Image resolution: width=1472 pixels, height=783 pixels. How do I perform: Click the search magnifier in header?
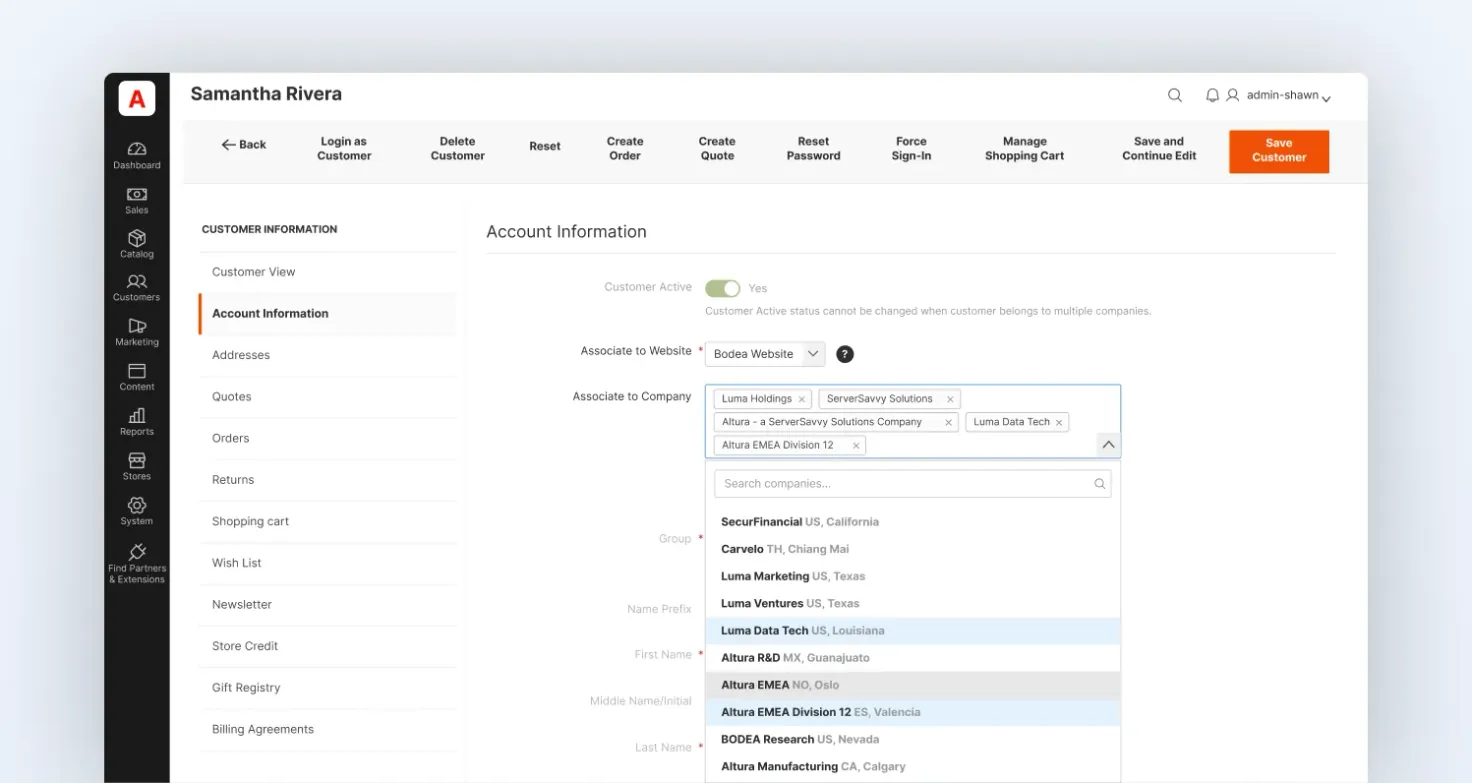pyautogui.click(x=1175, y=95)
